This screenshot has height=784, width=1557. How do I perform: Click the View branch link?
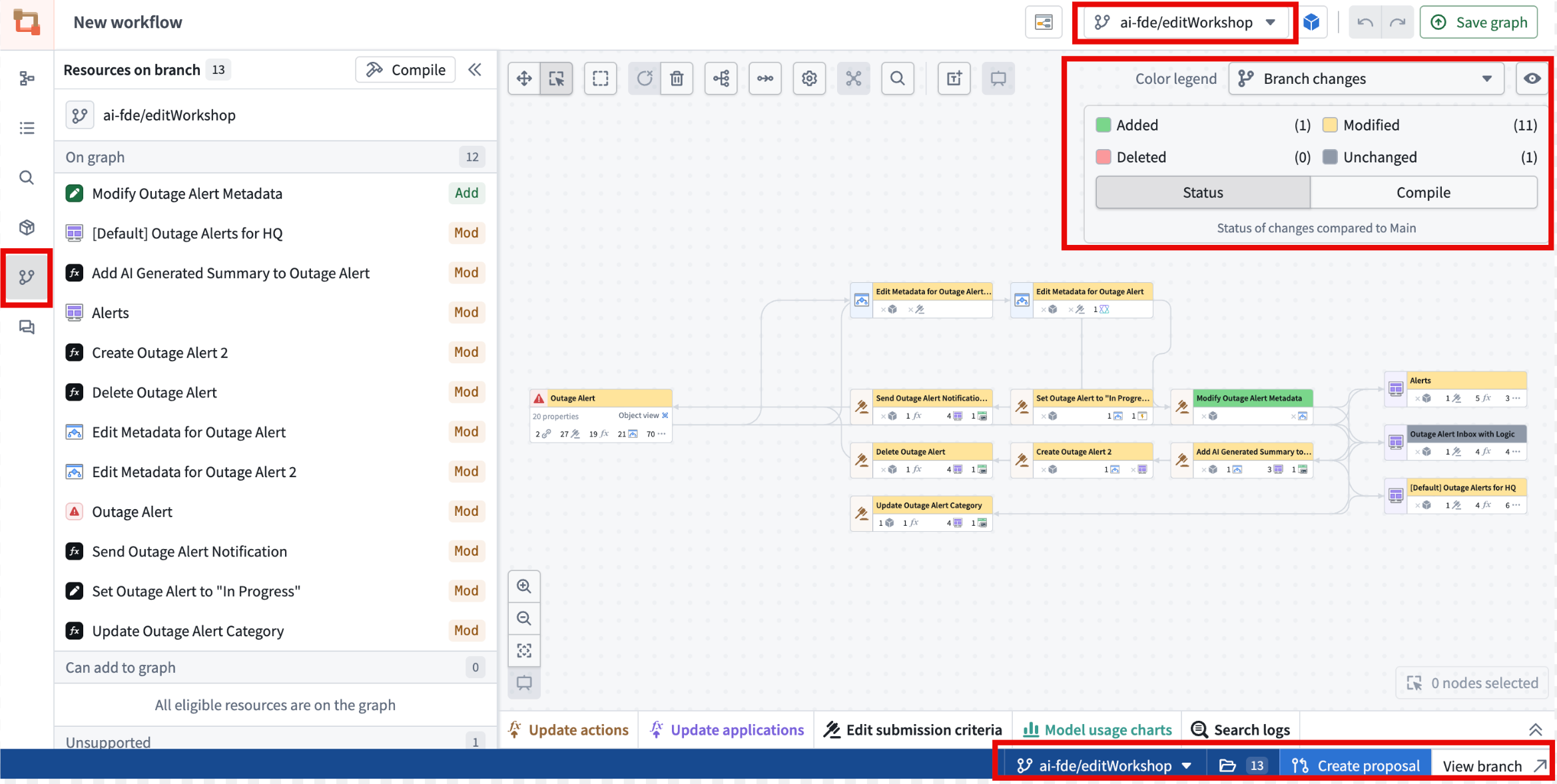pyautogui.click(x=1494, y=765)
